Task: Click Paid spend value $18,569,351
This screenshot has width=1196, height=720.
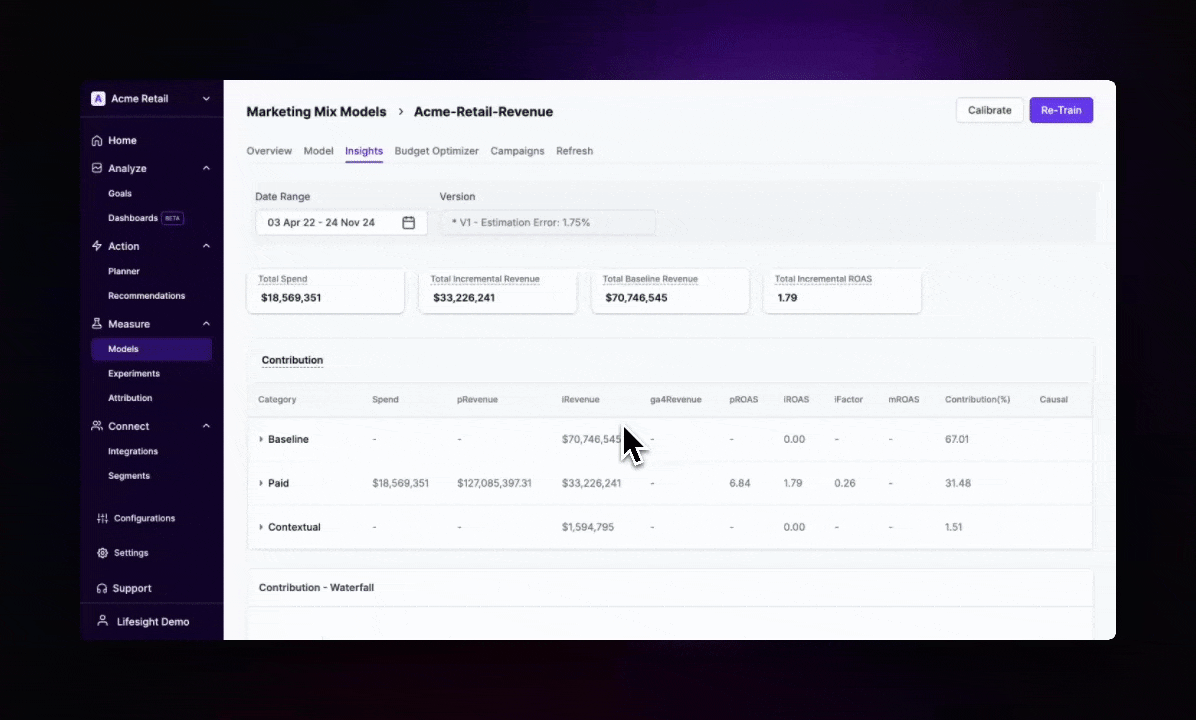Action: (400, 484)
